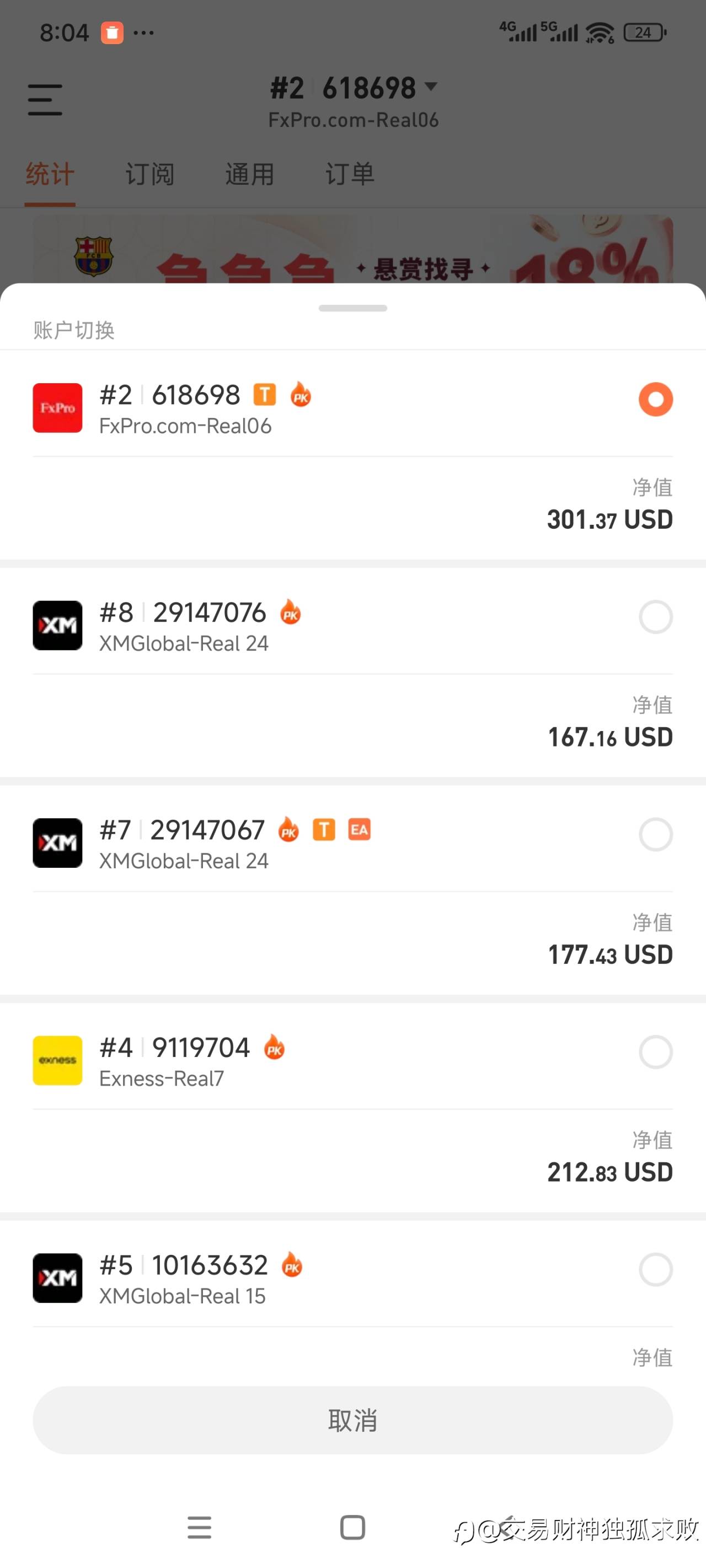Tap the Exness broker logo

57,1060
